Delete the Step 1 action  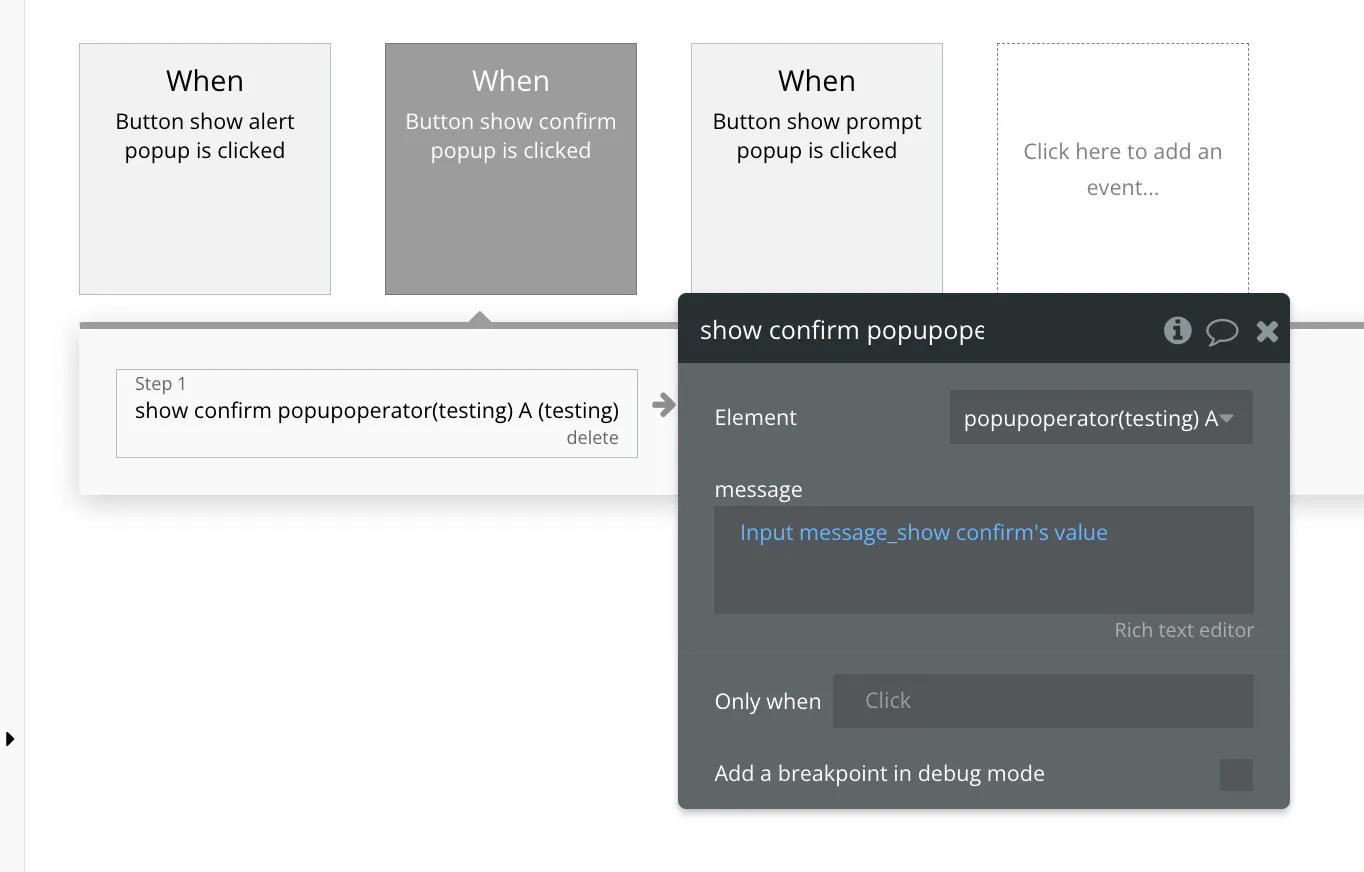click(592, 438)
